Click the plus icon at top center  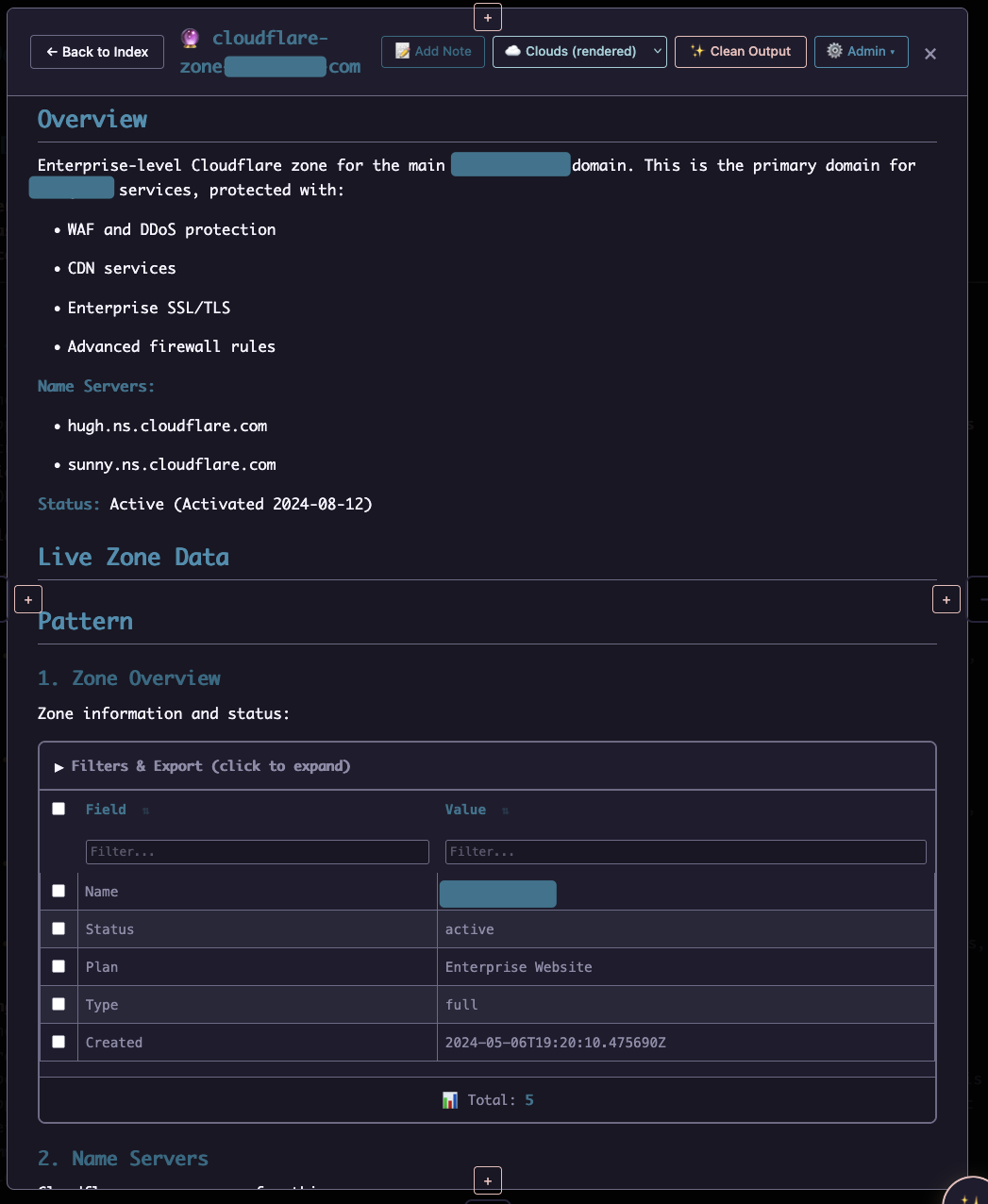point(488,17)
